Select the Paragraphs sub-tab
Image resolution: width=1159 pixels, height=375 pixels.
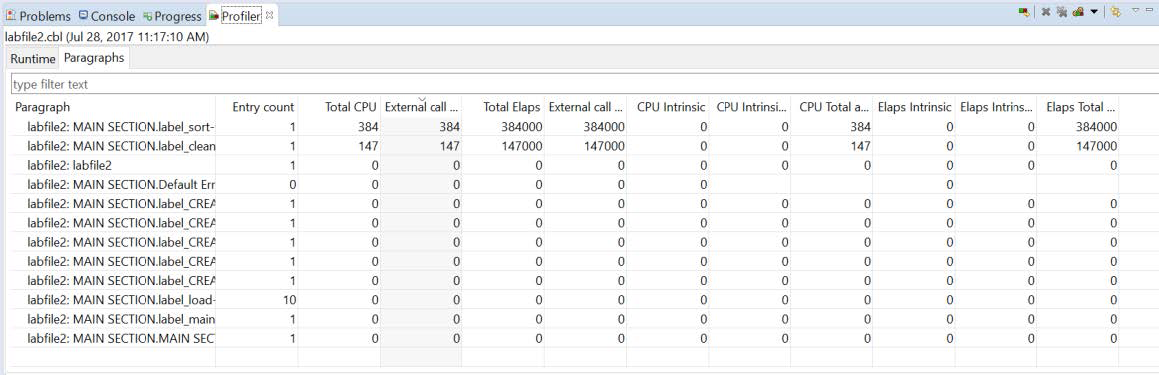(94, 58)
